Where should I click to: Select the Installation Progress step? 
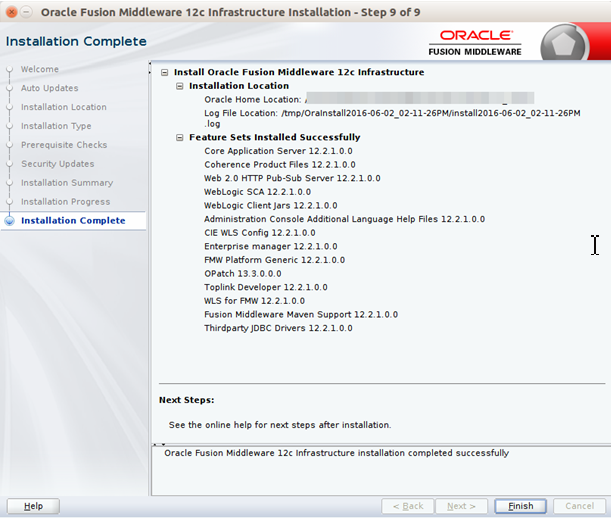65,202
